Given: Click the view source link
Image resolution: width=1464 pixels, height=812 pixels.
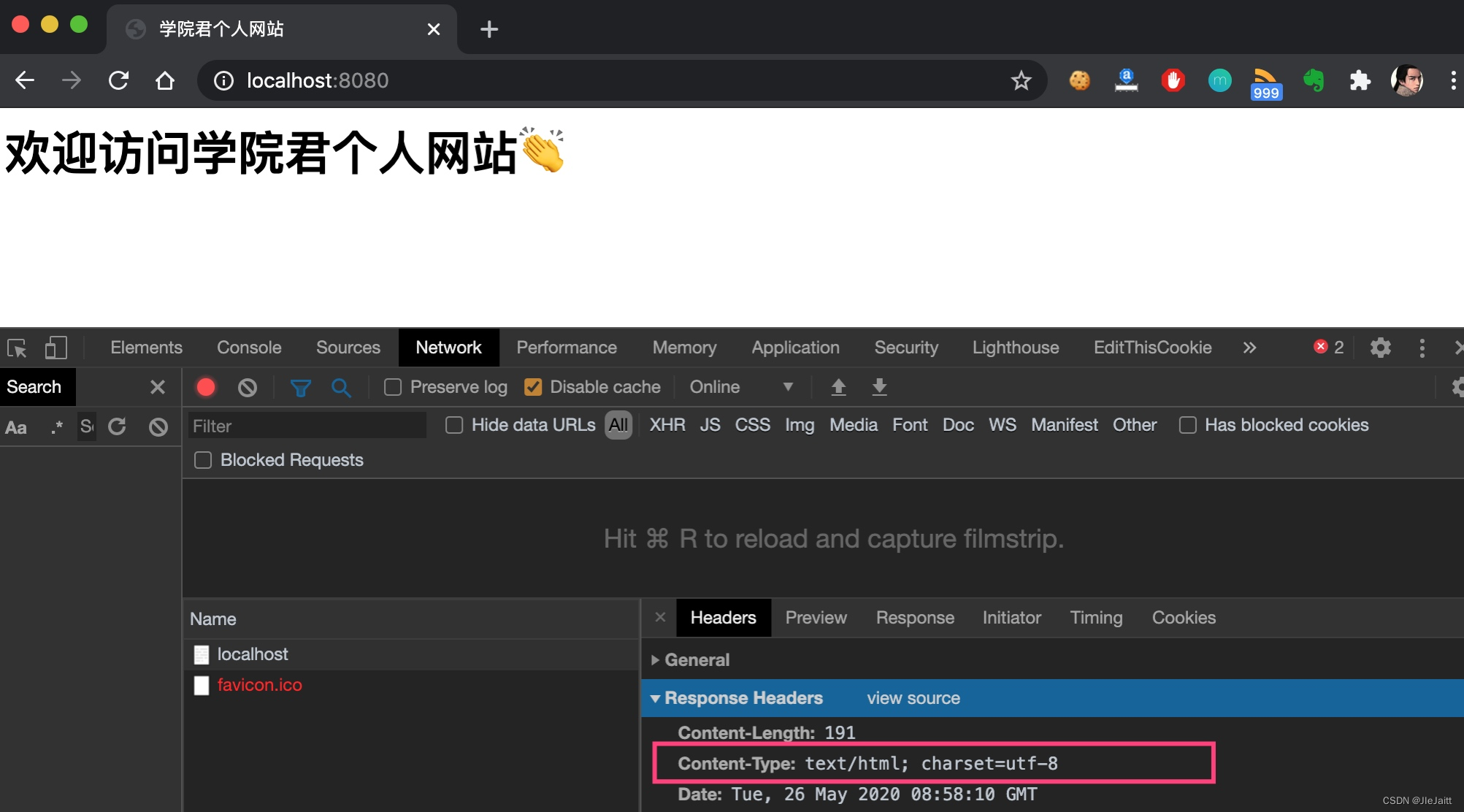Looking at the screenshot, I should (913, 698).
